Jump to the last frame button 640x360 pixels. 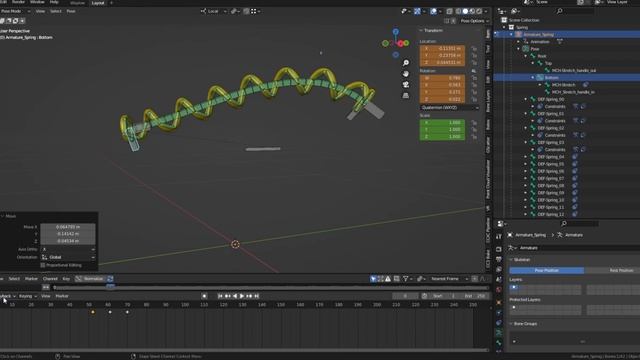click(257, 296)
